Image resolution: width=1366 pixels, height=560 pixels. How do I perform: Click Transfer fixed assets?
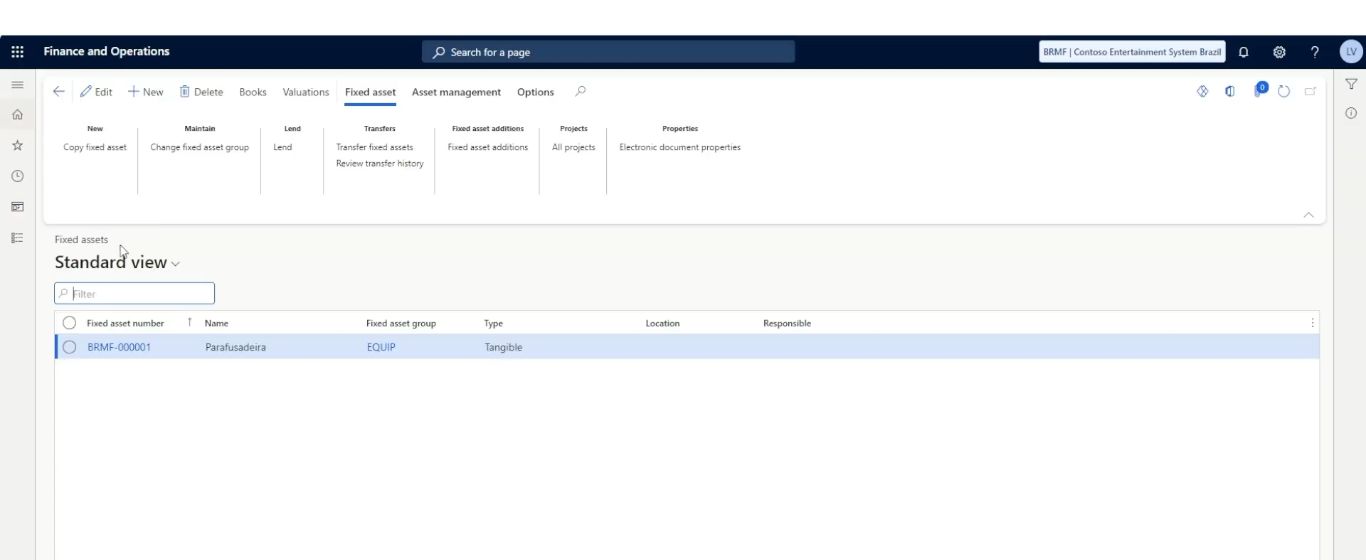coord(374,147)
